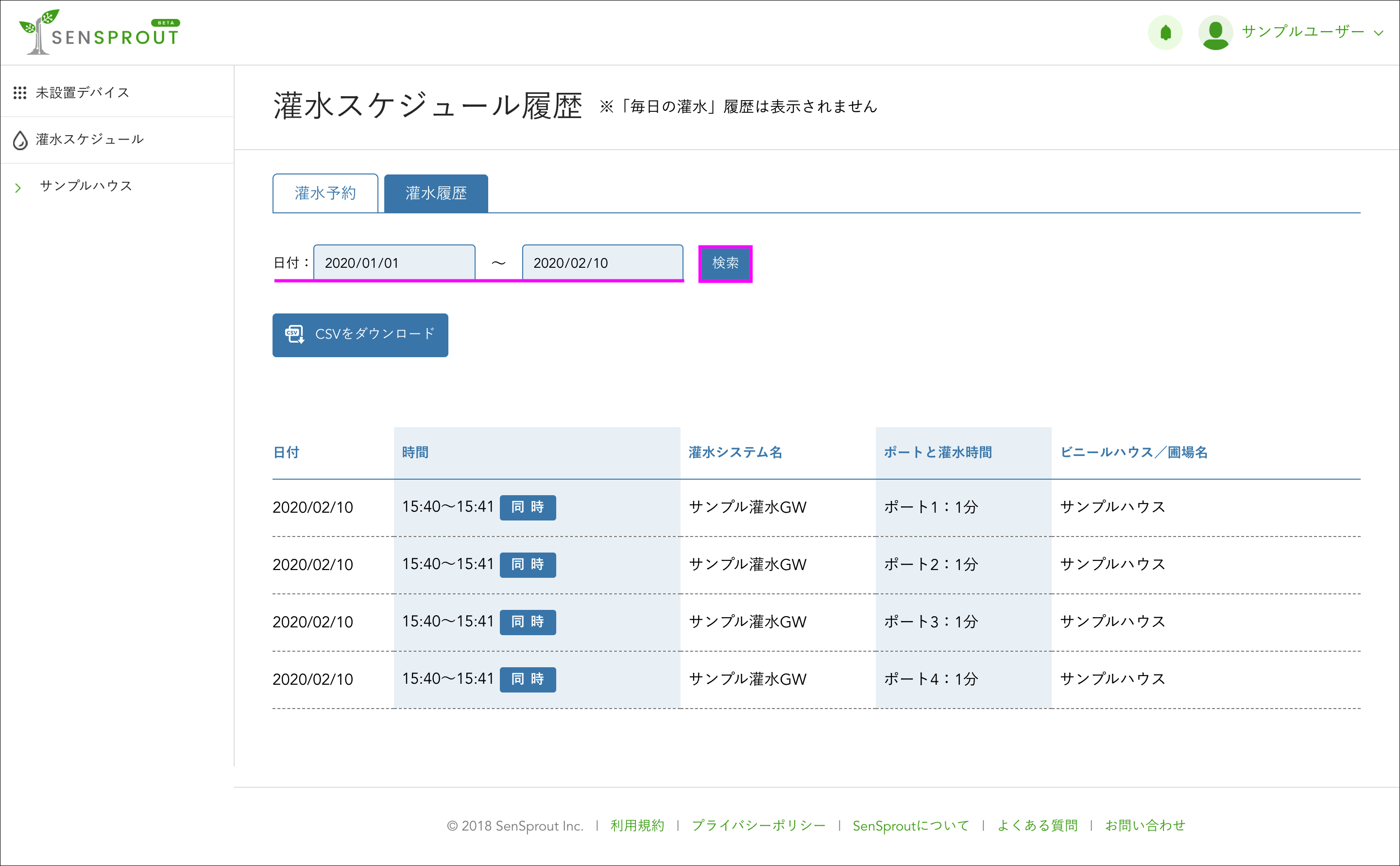The width and height of the screenshot is (1400, 866).
Task: Expand the サンプルハウス chevron
Action: (x=18, y=187)
